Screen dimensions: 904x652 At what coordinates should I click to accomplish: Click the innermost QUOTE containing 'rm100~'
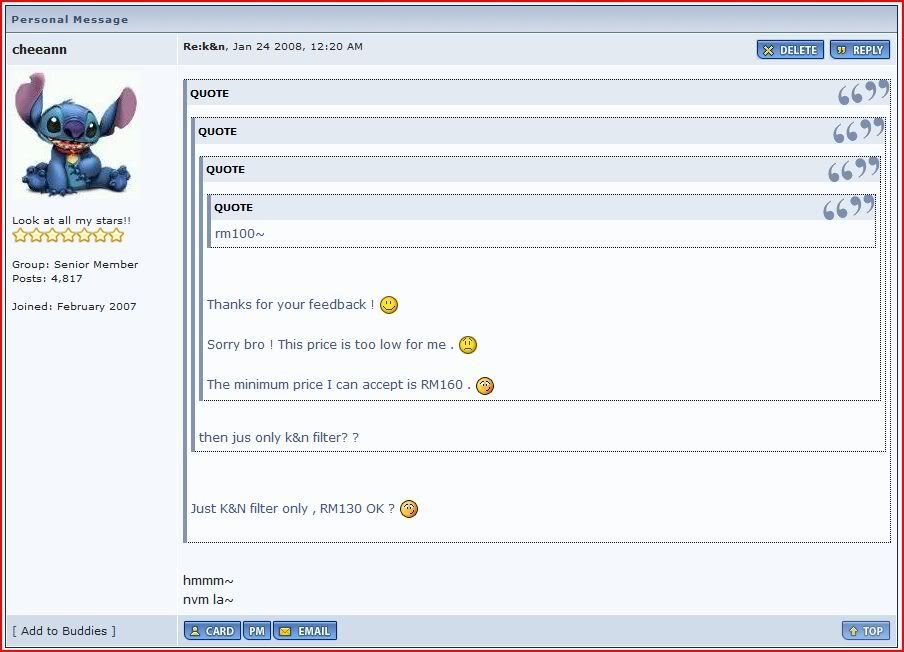pos(232,207)
